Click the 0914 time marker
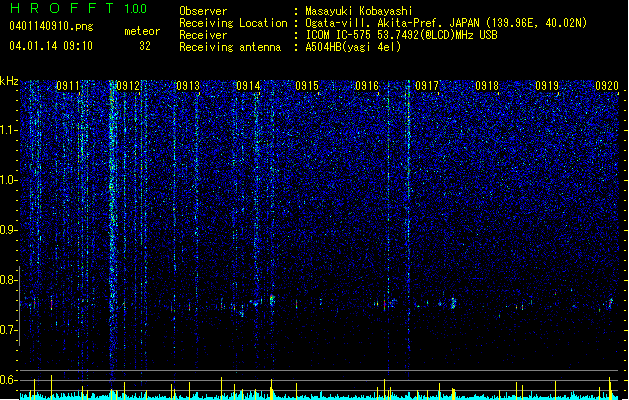 coord(248,86)
